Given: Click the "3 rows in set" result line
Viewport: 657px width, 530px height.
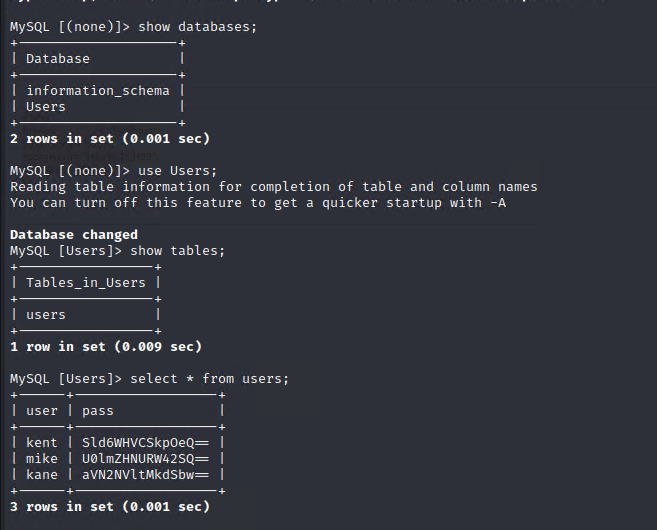Looking at the screenshot, I should click(110, 507).
